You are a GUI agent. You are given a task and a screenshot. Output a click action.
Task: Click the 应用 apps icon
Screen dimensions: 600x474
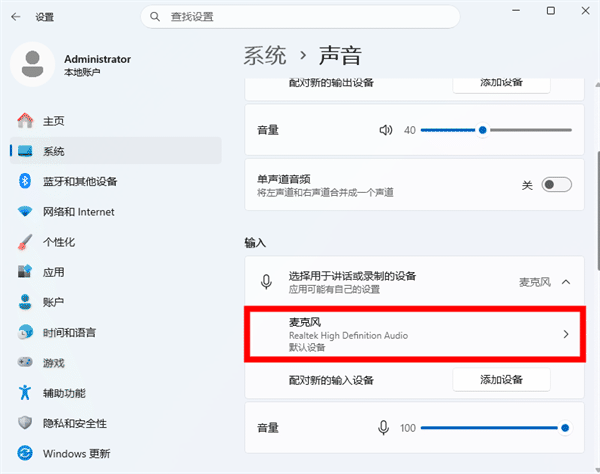click(25, 272)
